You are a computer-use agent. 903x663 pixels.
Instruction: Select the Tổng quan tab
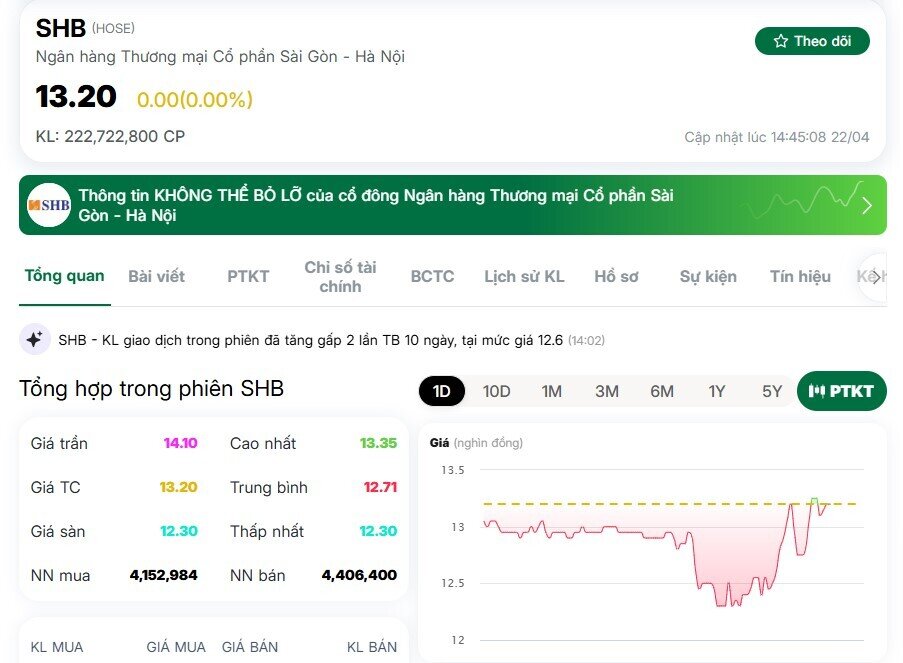tap(64, 276)
